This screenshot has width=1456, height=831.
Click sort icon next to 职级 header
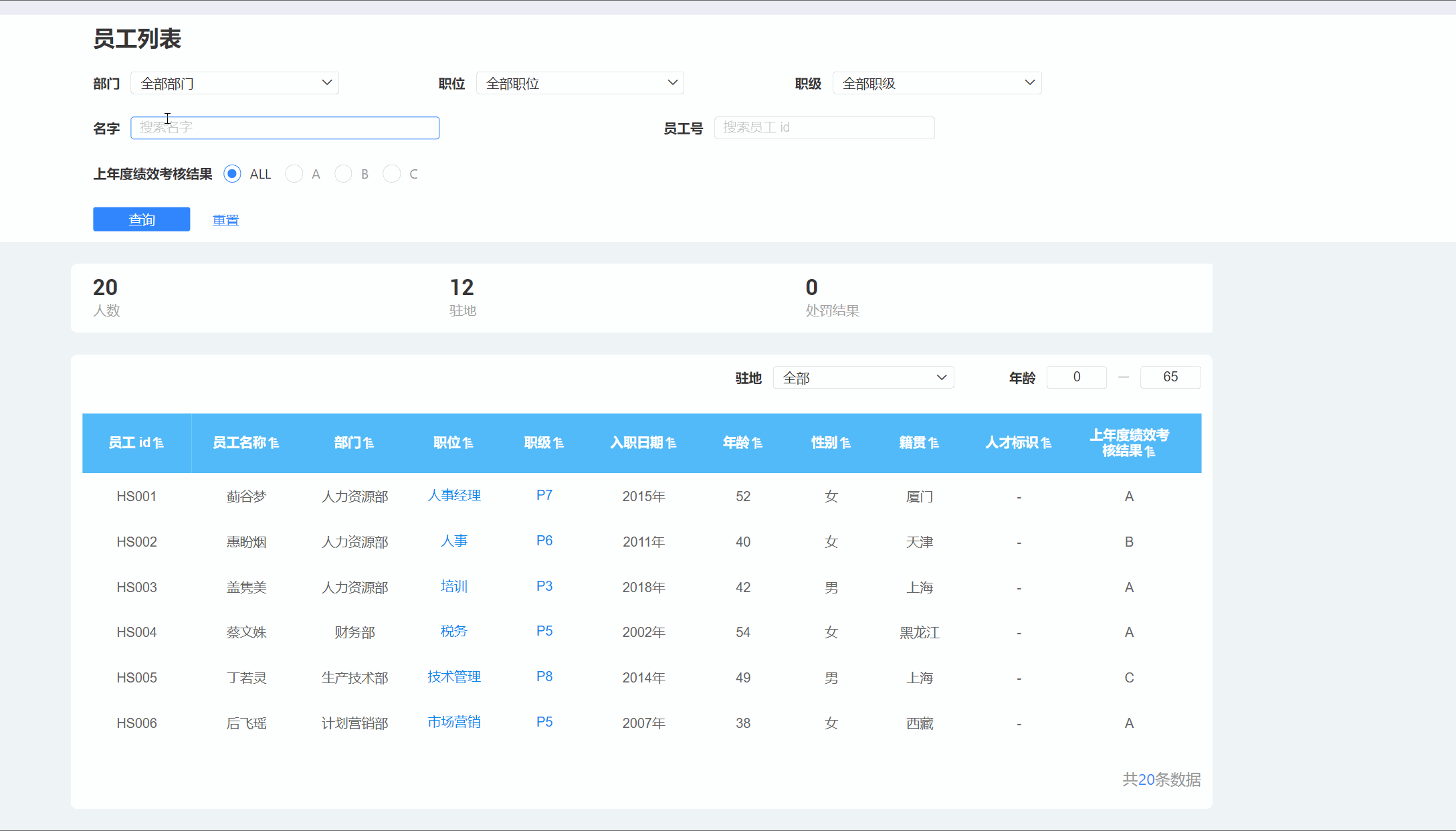click(559, 443)
